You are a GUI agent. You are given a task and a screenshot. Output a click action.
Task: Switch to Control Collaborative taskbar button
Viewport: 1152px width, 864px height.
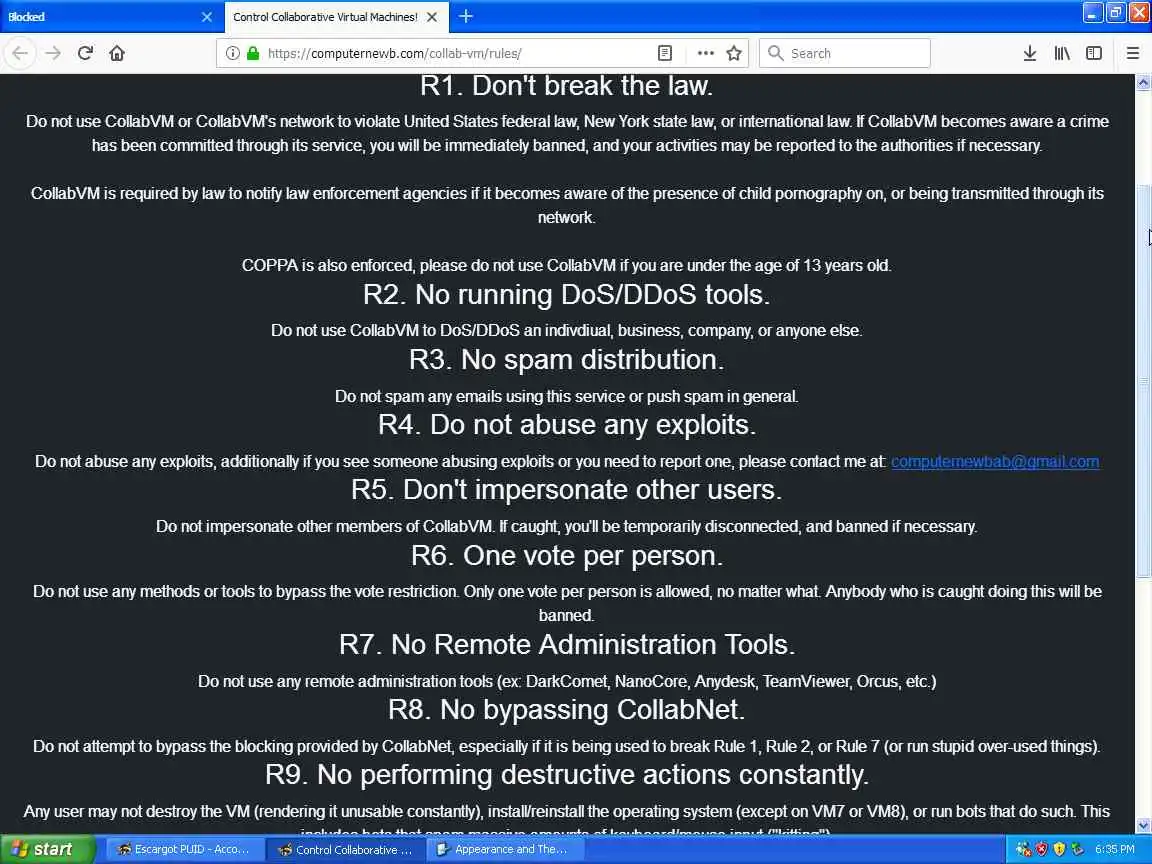coord(345,849)
